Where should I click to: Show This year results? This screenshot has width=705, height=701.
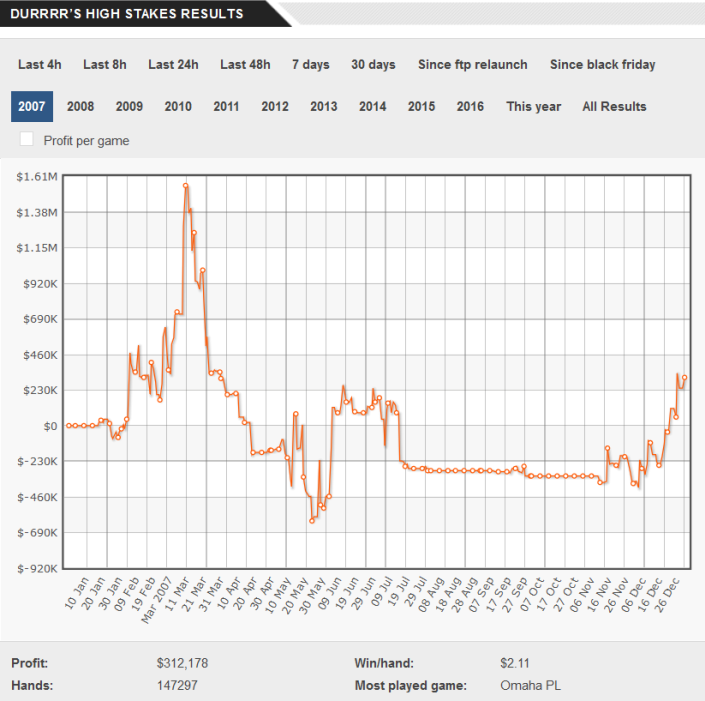[x=533, y=106]
